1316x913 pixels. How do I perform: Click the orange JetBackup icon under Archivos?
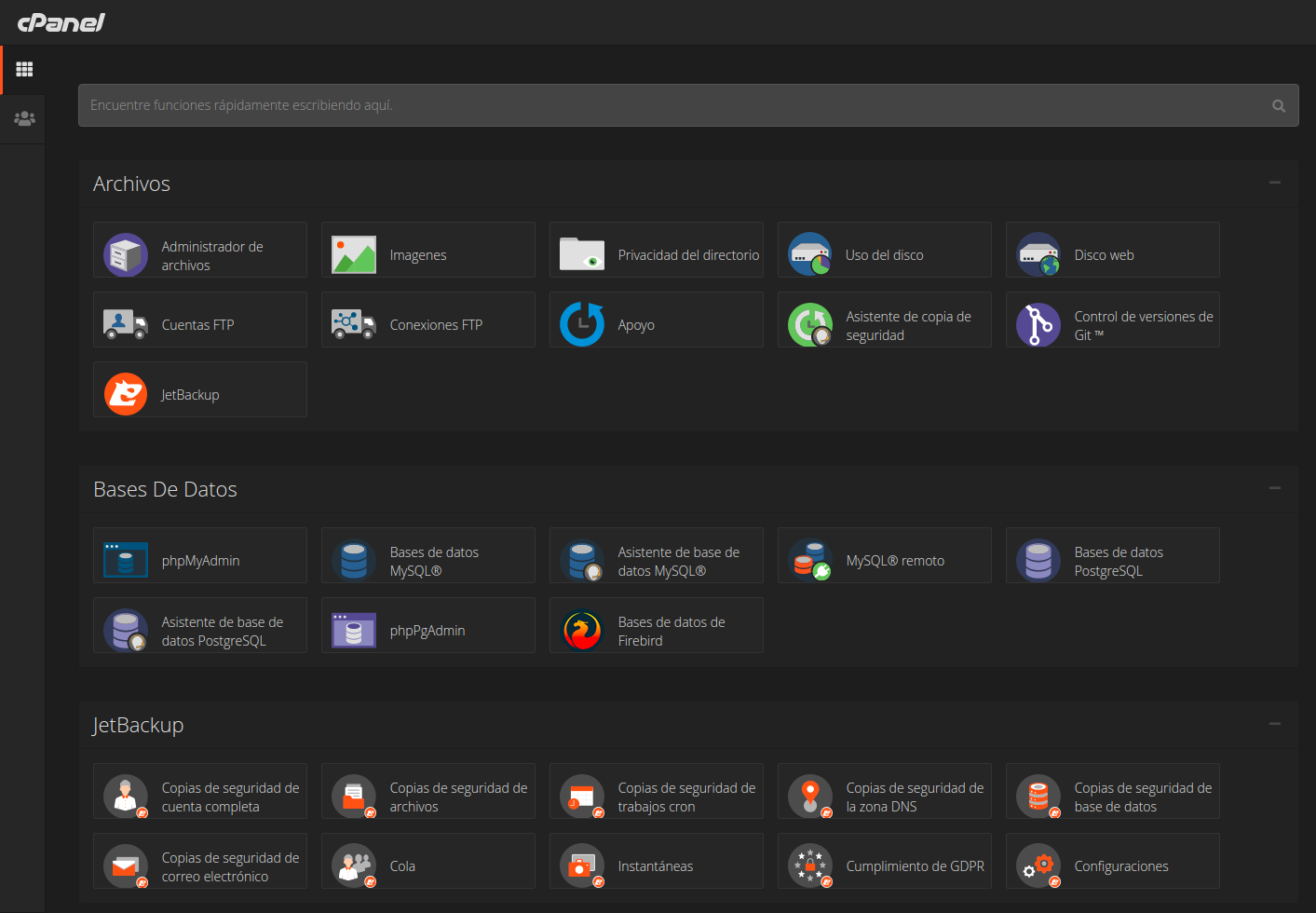tap(126, 394)
